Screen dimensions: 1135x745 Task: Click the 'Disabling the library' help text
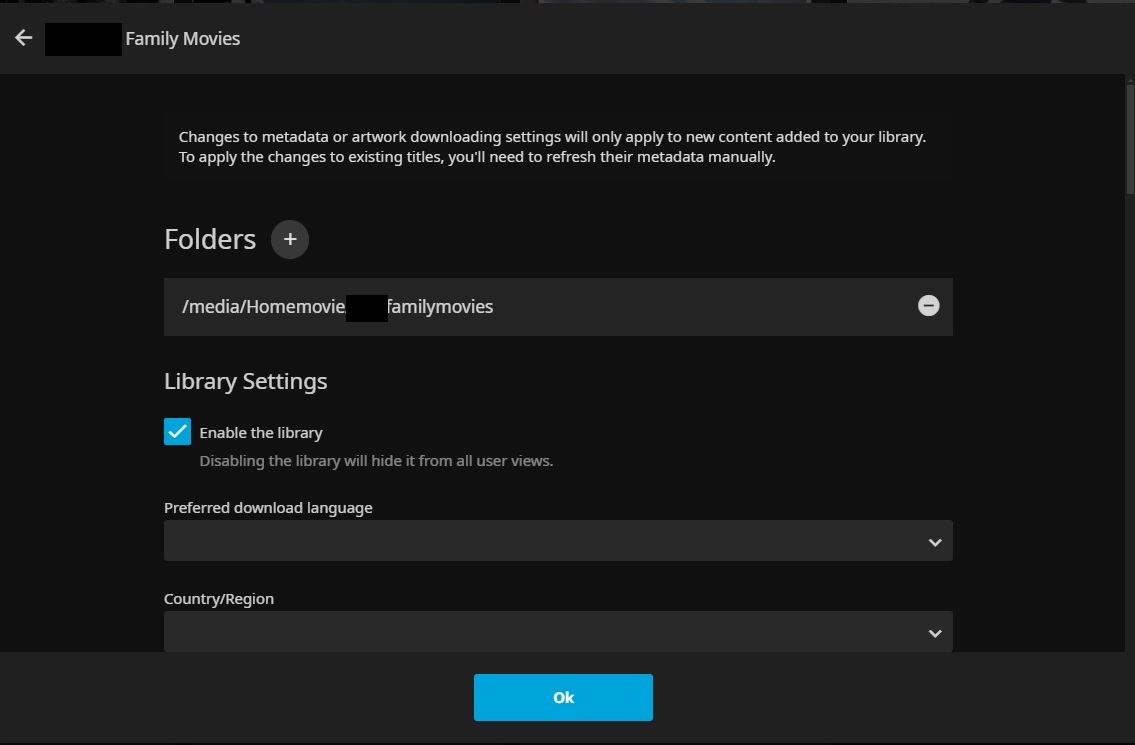[376, 461]
